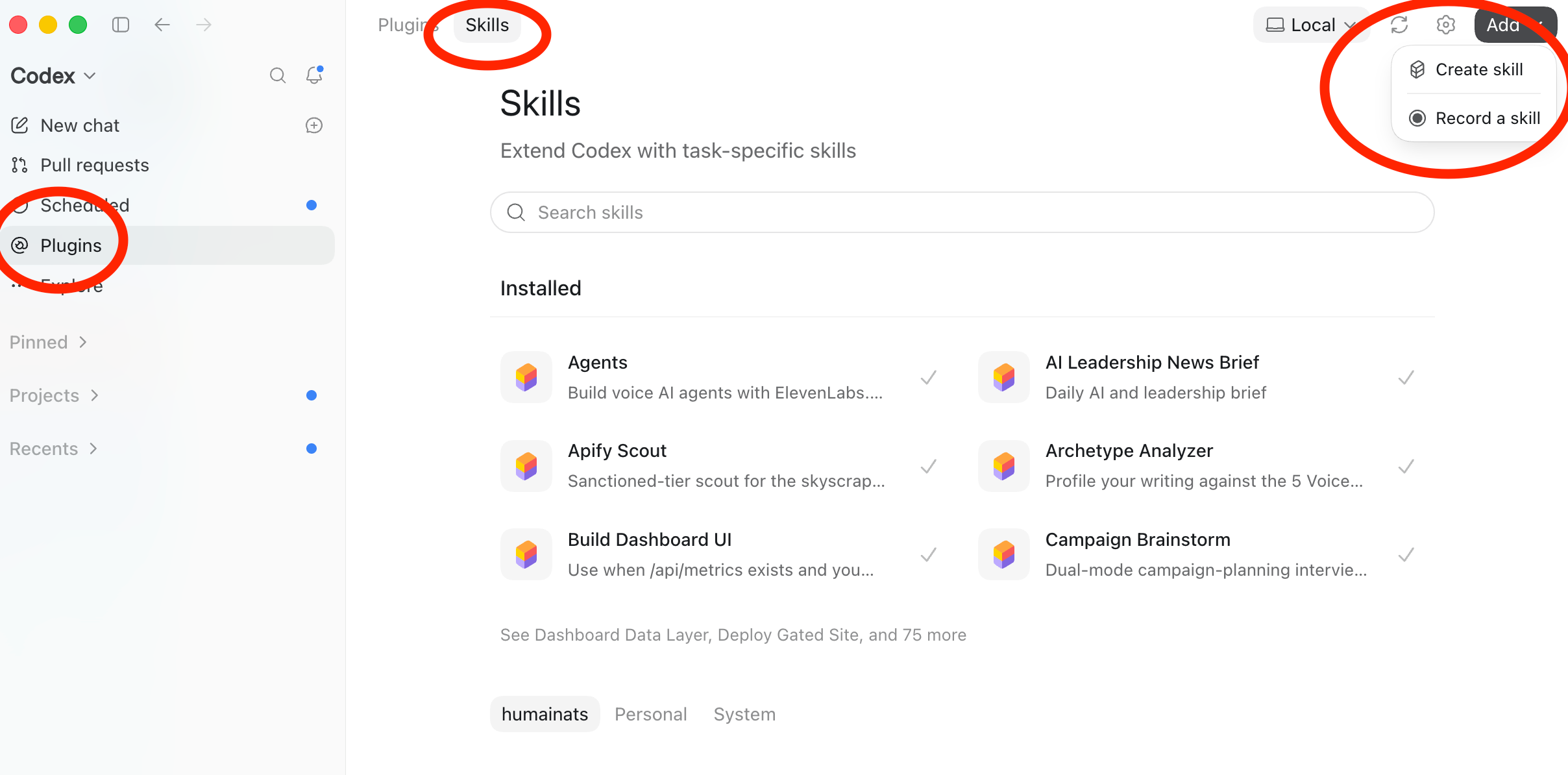Viewport: 1568px width, 775px height.
Task: Open Pull requests in sidebar
Action: (95, 165)
